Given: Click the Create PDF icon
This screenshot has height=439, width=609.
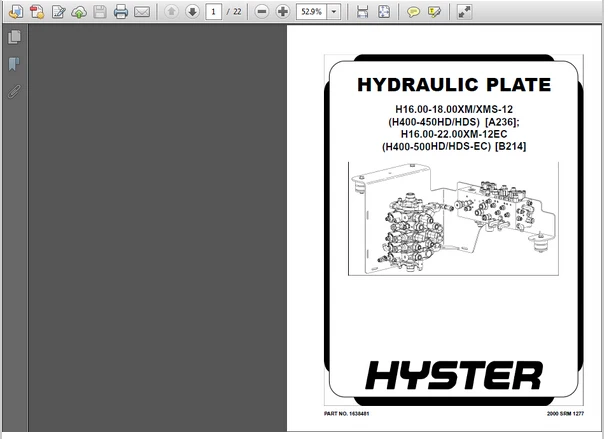Looking at the screenshot, I should pos(37,12).
